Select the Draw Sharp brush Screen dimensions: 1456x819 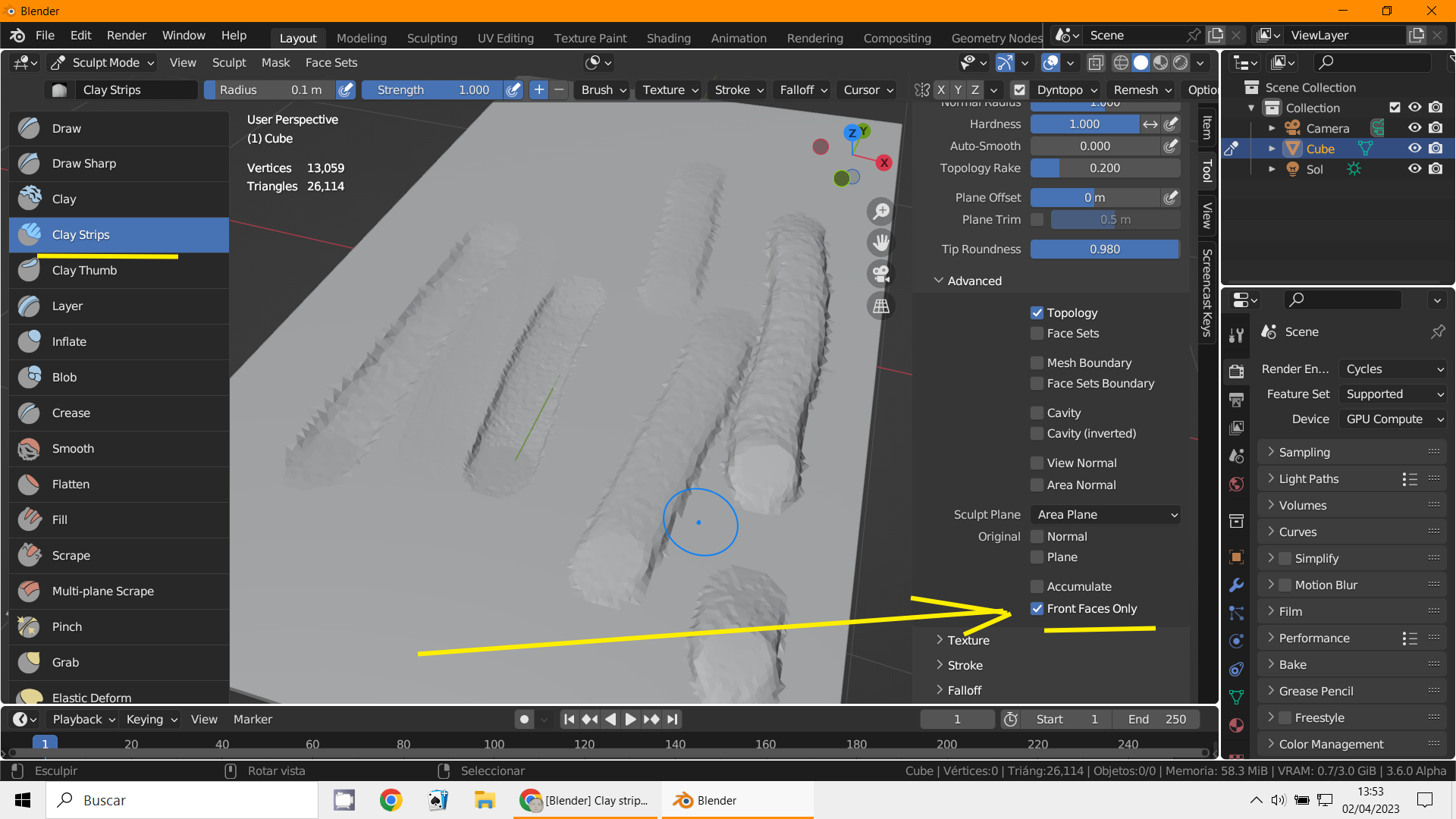click(84, 164)
